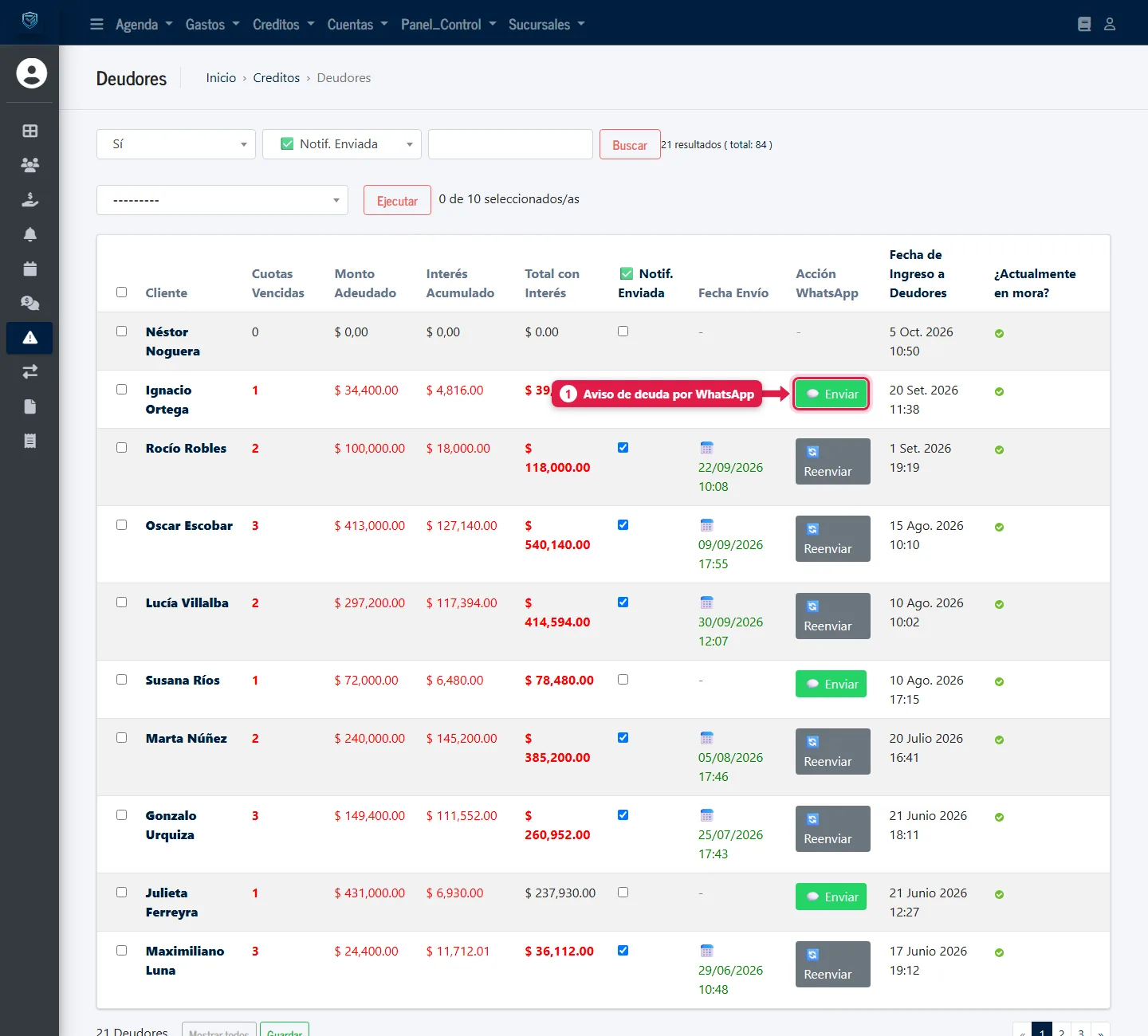The image size is (1148, 1036).
Task: Toggle the hamburger menu in the top bar
Action: 96,25
